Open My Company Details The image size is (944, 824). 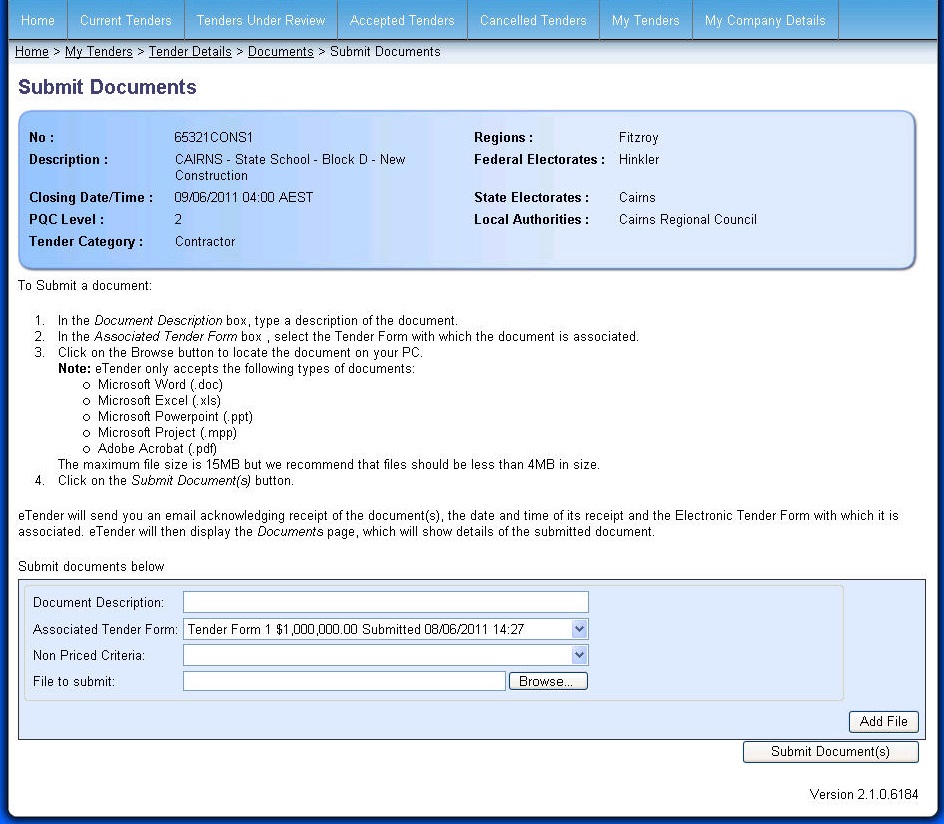tap(765, 19)
